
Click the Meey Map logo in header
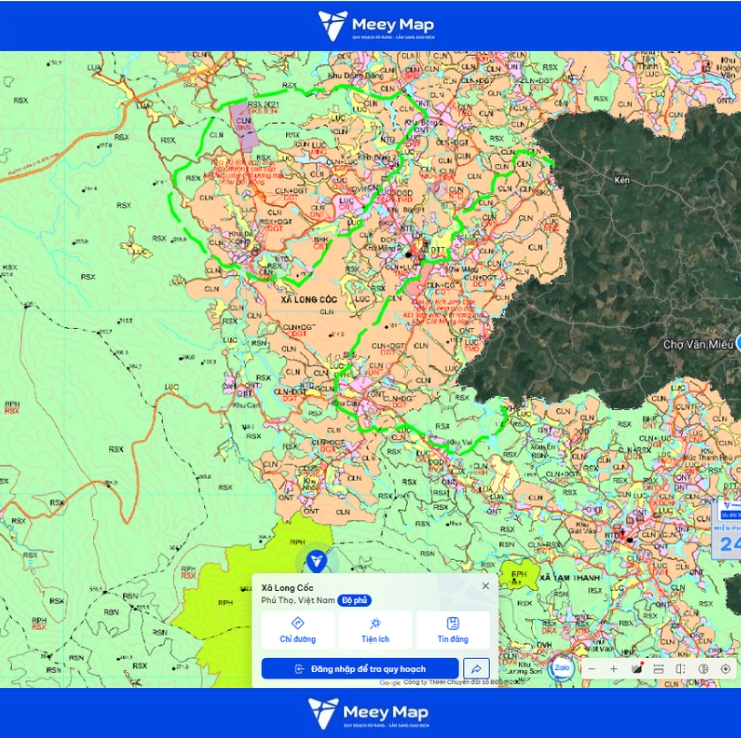[x=376, y=26]
